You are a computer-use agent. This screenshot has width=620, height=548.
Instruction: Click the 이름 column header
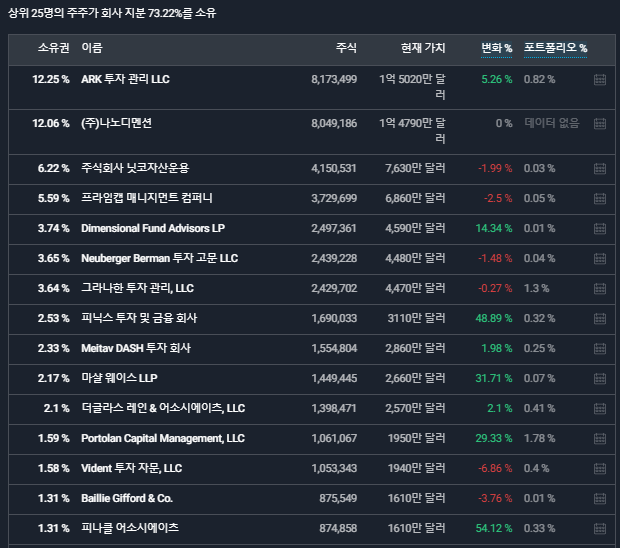(92, 48)
